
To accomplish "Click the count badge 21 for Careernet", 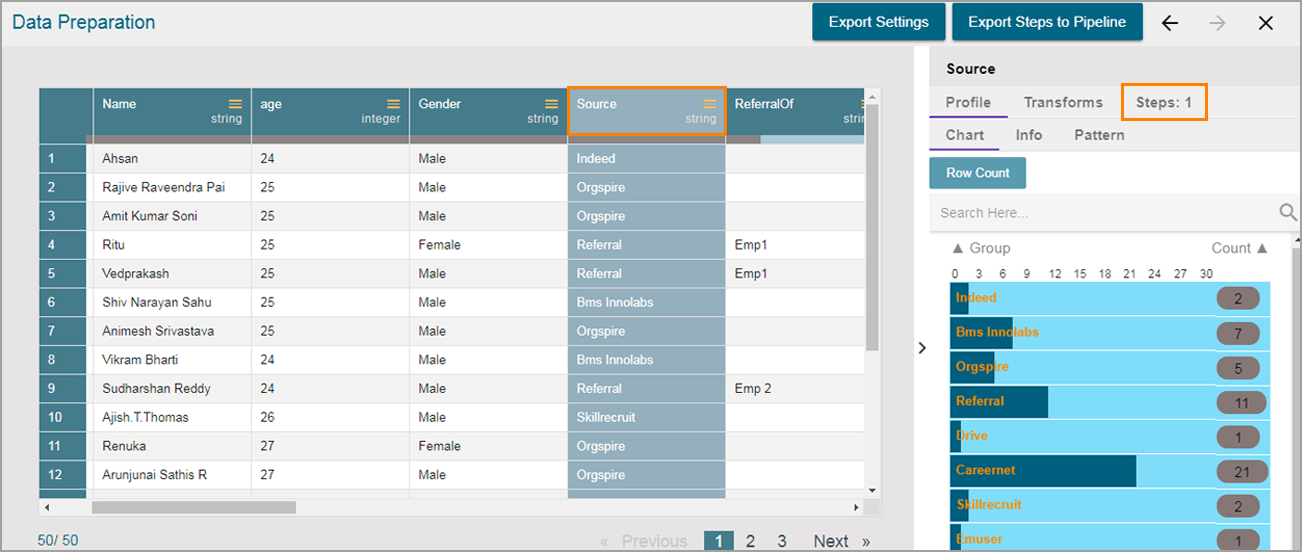I will click(x=1241, y=471).
